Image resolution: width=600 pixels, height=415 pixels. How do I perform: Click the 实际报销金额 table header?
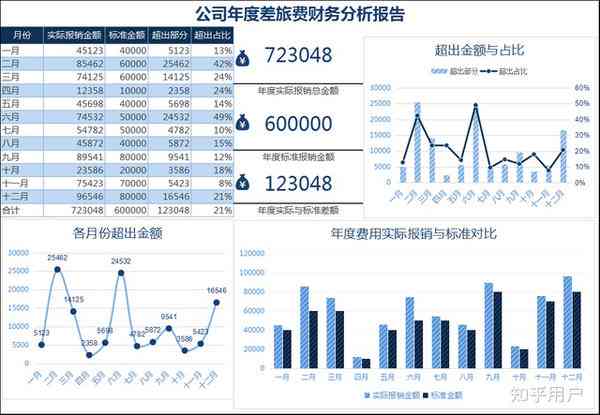coord(74,35)
